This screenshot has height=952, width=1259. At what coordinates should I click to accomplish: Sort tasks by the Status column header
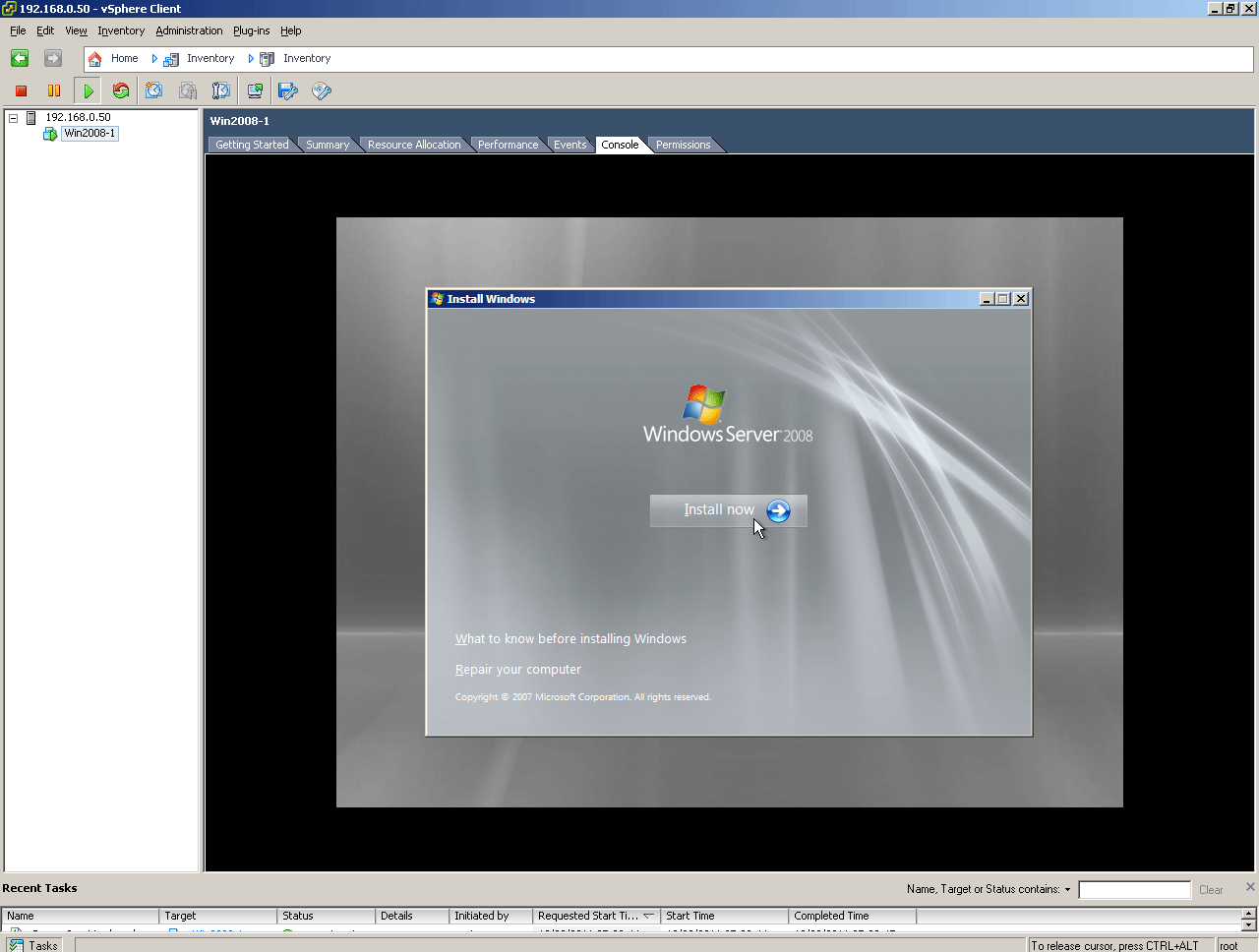click(x=327, y=916)
